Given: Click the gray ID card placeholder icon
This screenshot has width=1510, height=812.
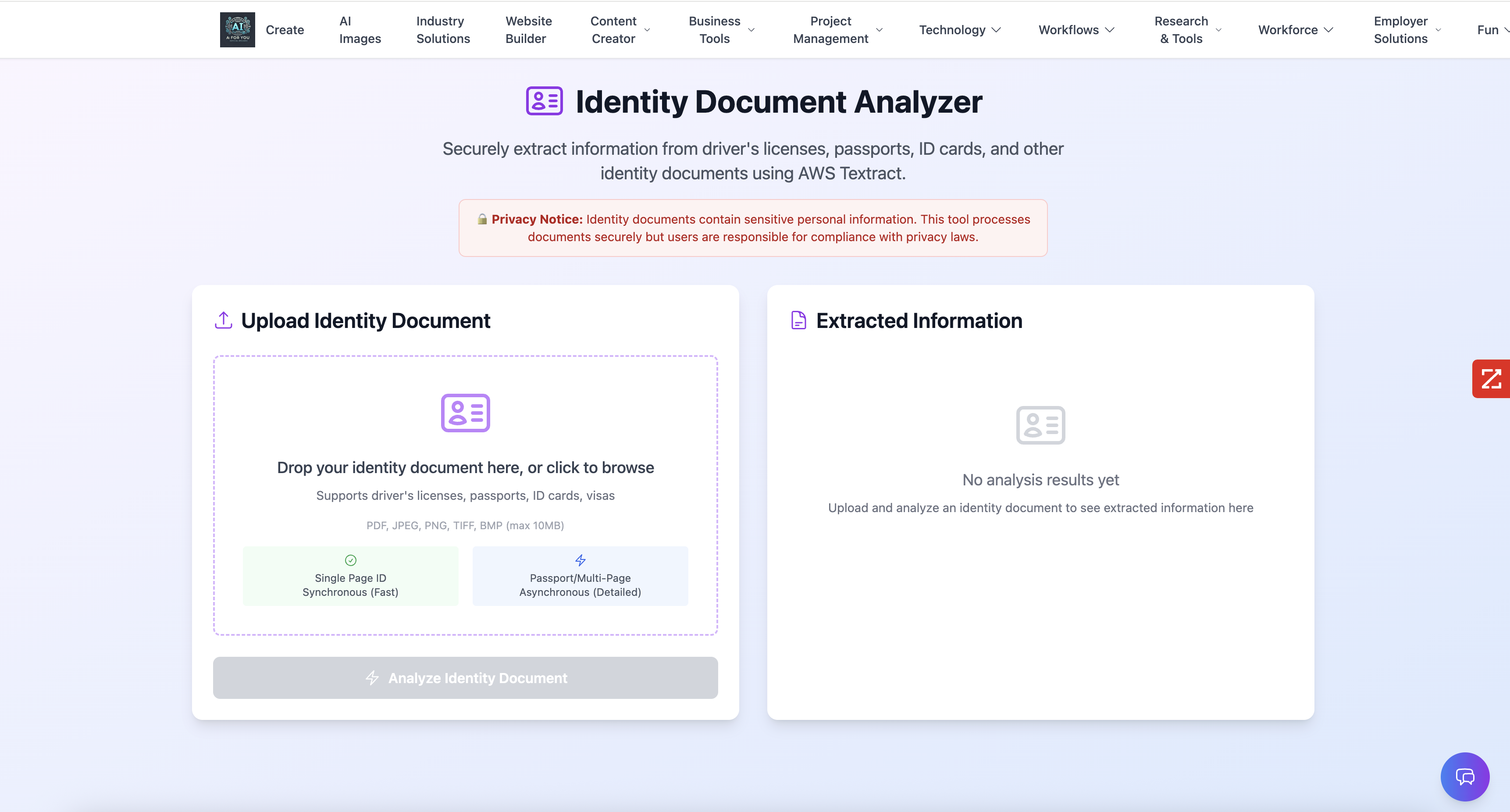Looking at the screenshot, I should tap(1040, 425).
